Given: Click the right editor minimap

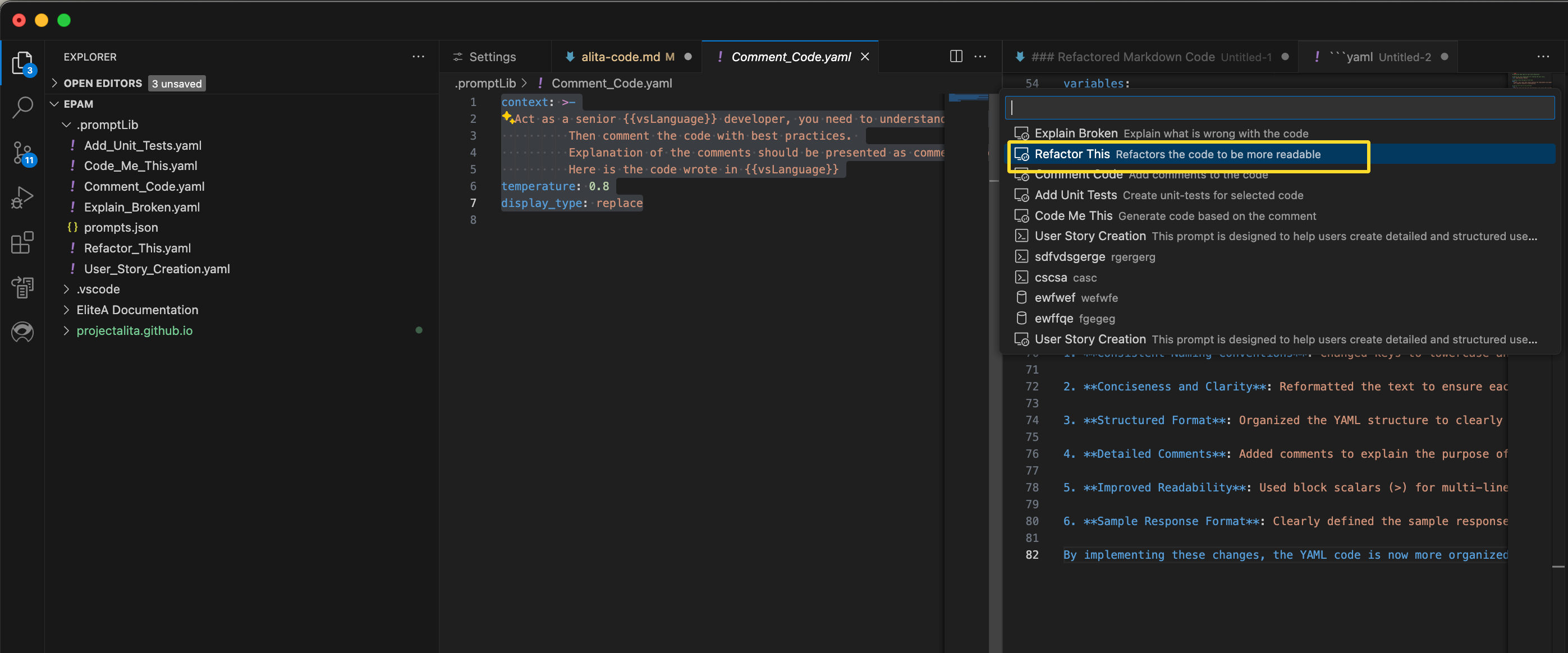Looking at the screenshot, I should (x=1533, y=80).
